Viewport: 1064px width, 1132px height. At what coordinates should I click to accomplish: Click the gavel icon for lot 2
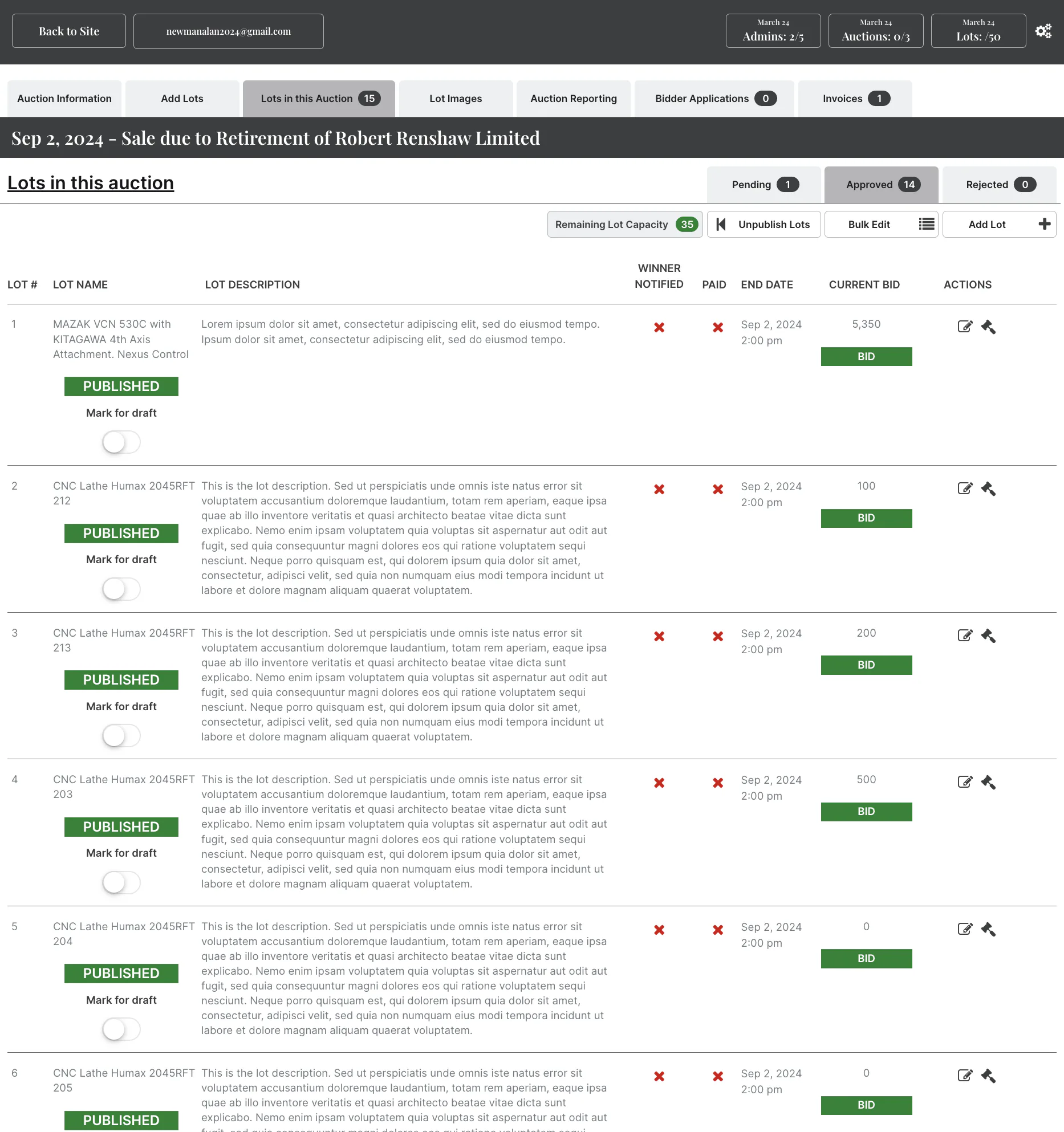988,488
